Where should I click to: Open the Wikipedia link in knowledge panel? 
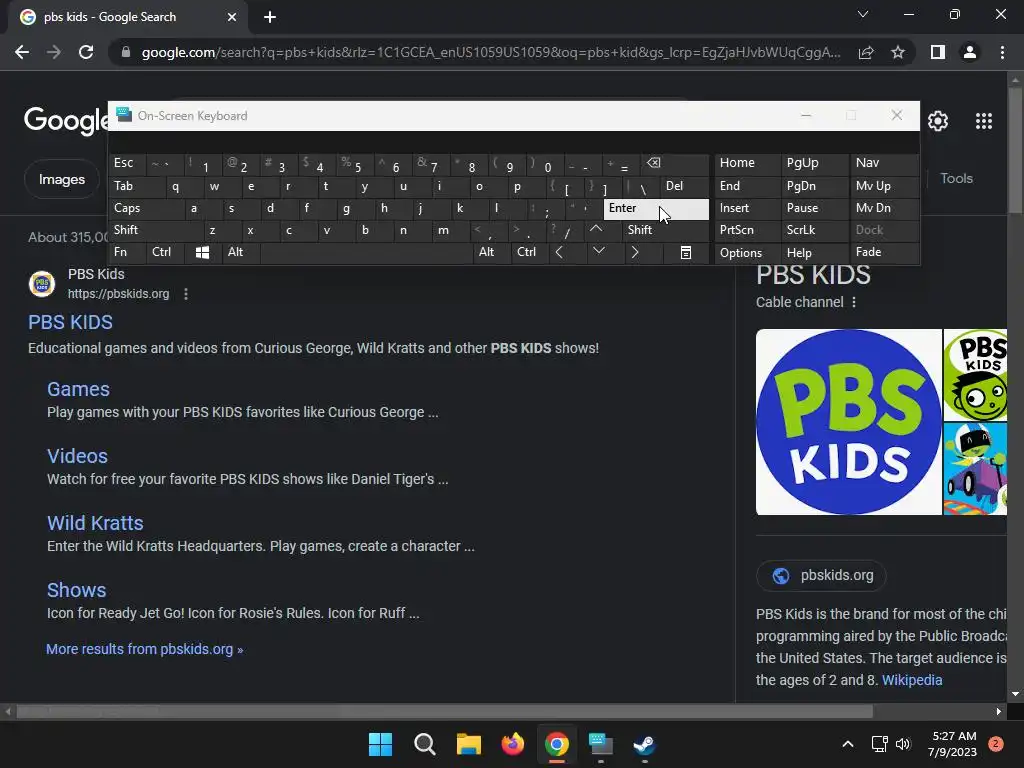[912, 680]
